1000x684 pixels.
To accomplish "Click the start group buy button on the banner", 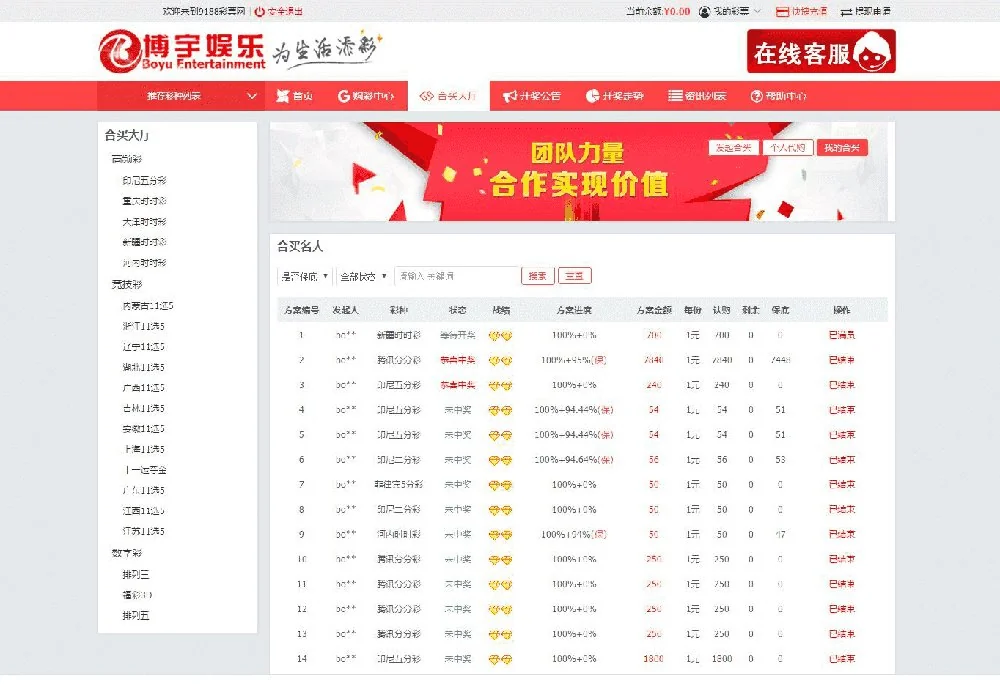I will [731, 148].
